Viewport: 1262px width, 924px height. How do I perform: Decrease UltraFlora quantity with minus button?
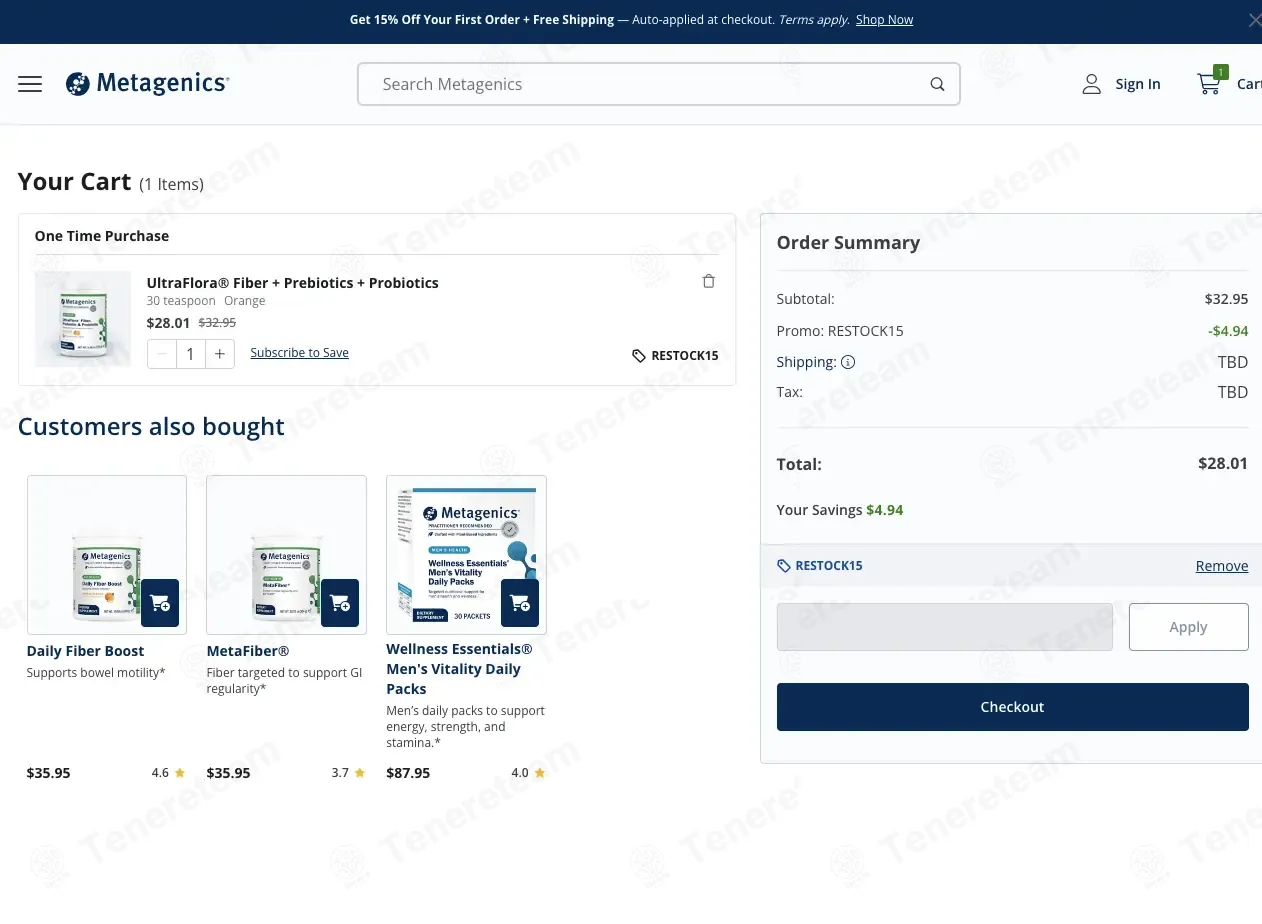coord(162,354)
